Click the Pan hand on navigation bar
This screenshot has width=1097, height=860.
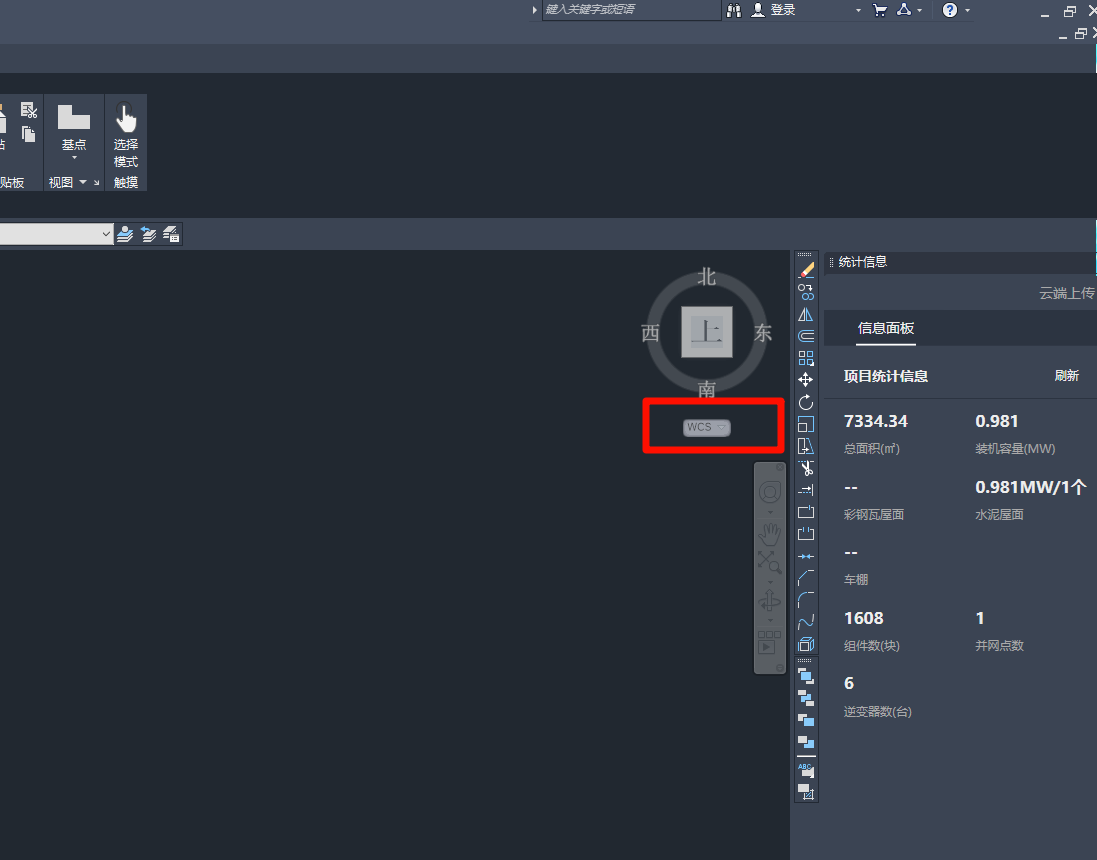click(769, 533)
